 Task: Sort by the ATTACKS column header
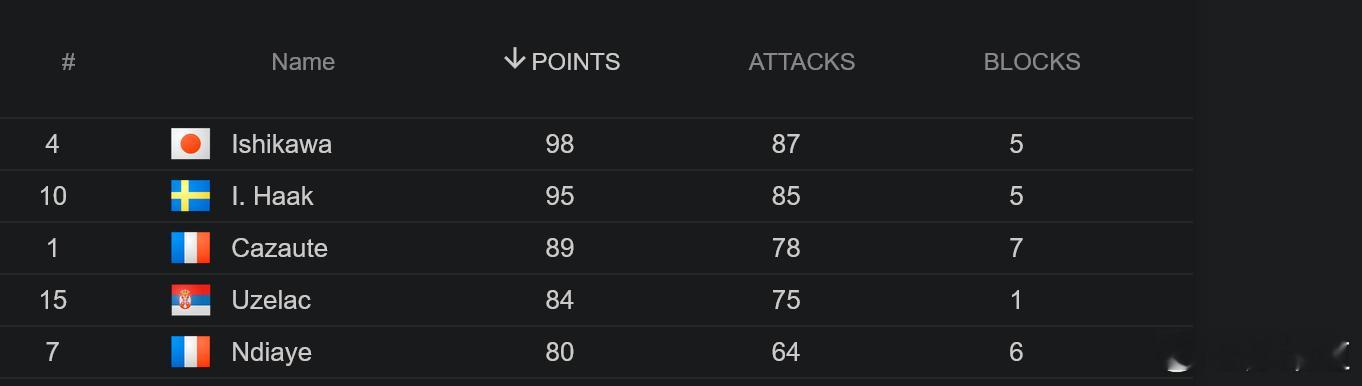point(801,62)
